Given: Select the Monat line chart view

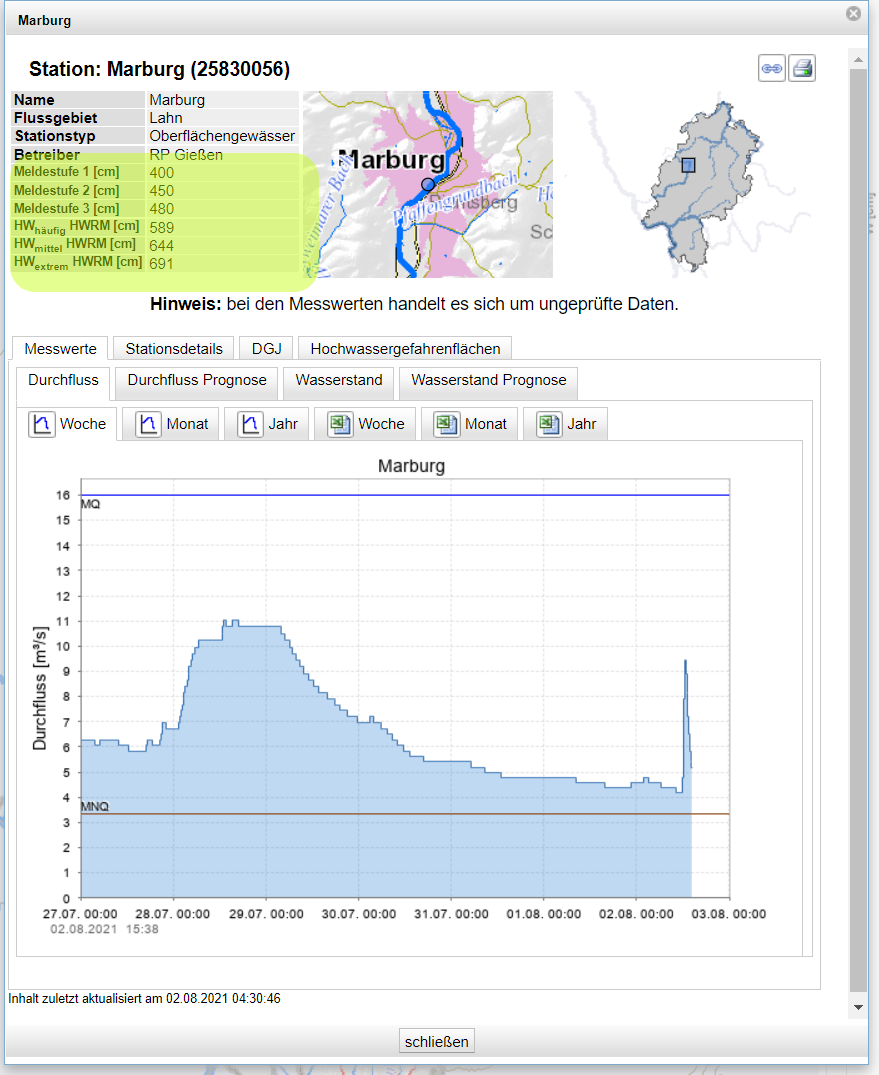Looking at the screenshot, I should click(x=174, y=424).
